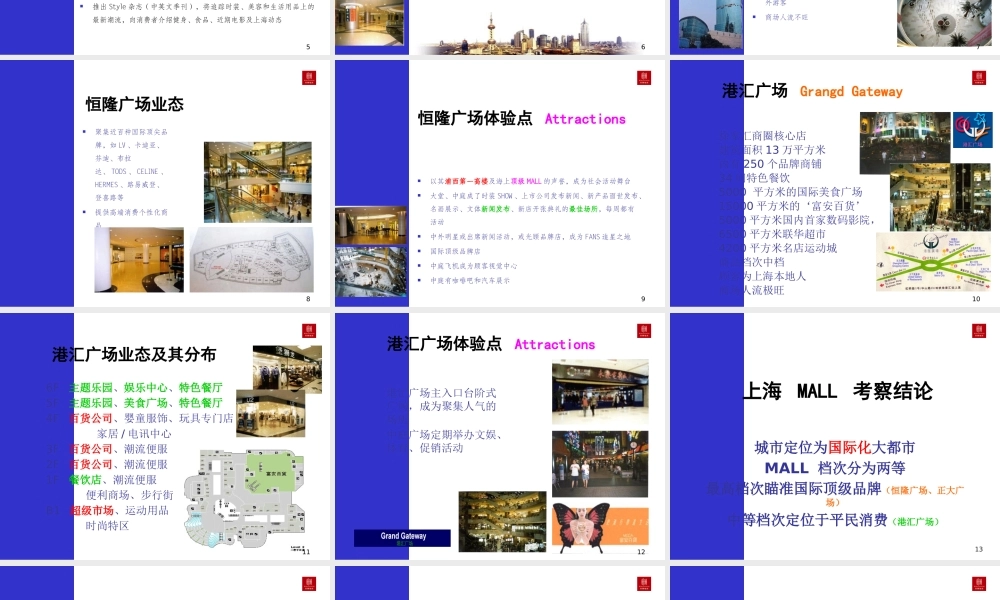Click the mall interior photo on slide 10
Viewport: 1000px width, 600px height.
click(x=939, y=197)
